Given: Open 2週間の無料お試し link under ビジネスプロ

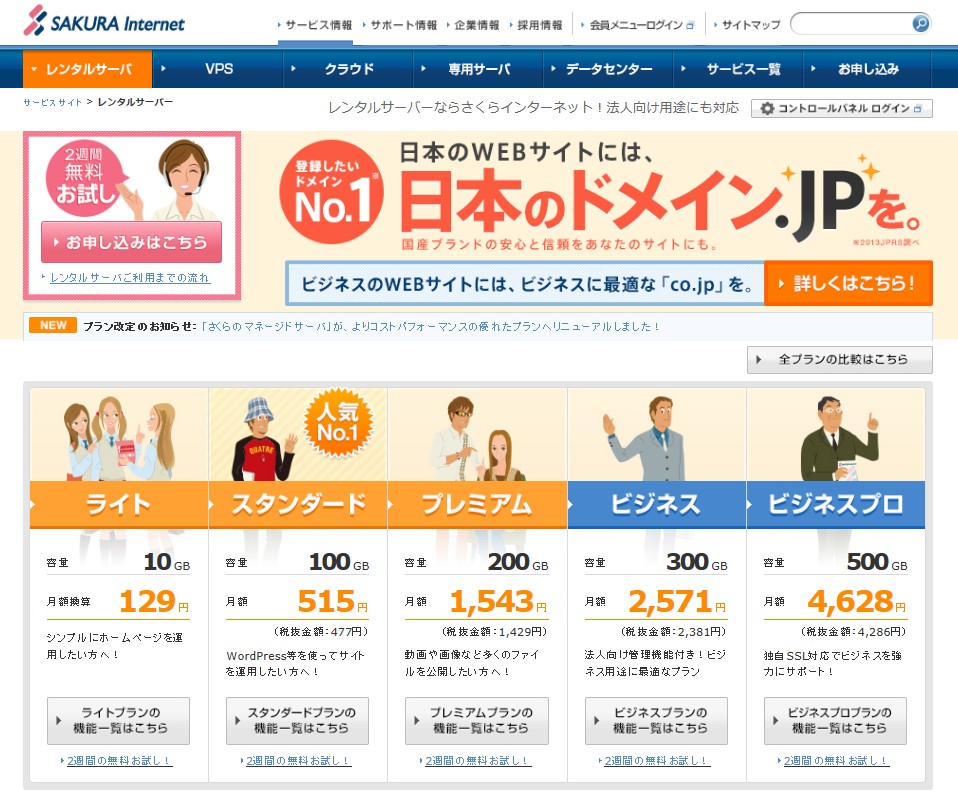Looking at the screenshot, I should click(836, 761).
